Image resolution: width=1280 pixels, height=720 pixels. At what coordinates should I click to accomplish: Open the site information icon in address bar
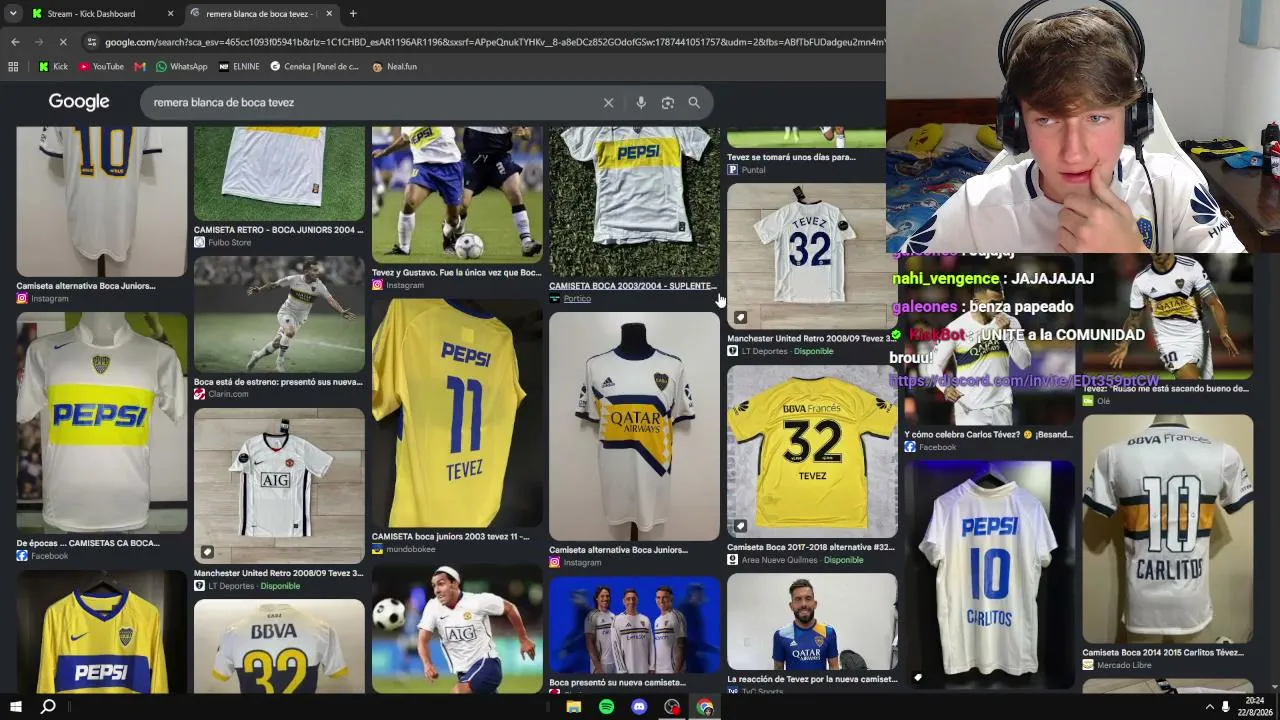coord(92,42)
